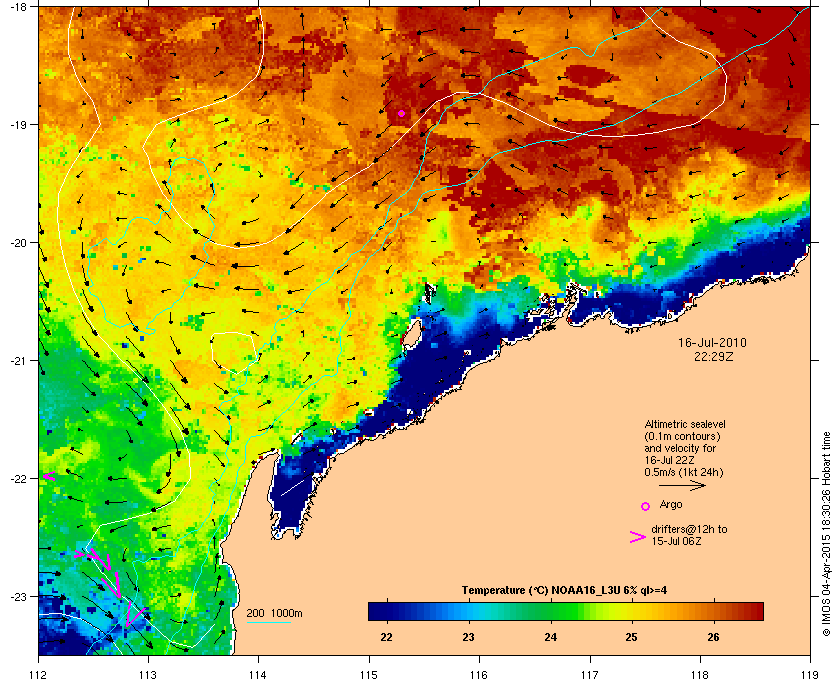Click the colorbar tick label 24

point(551,637)
